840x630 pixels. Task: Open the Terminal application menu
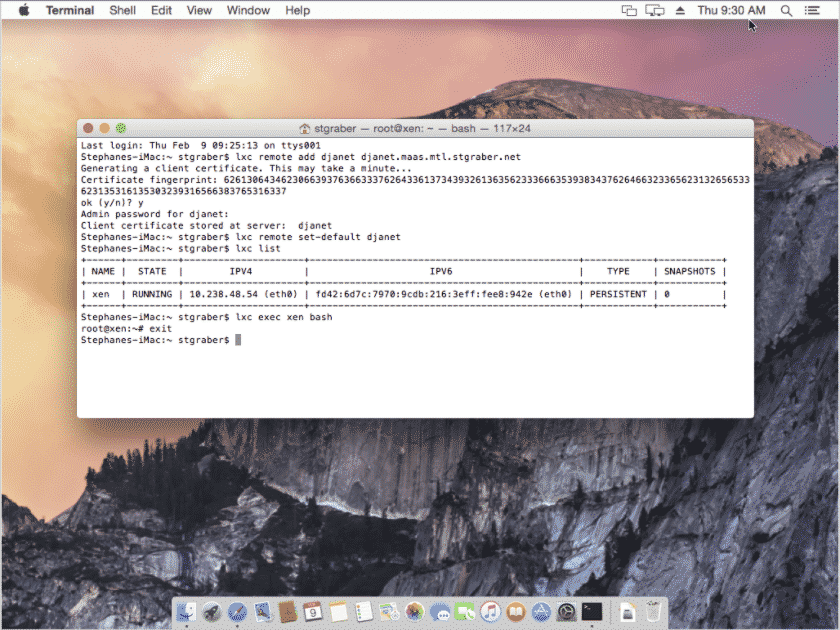coord(70,10)
